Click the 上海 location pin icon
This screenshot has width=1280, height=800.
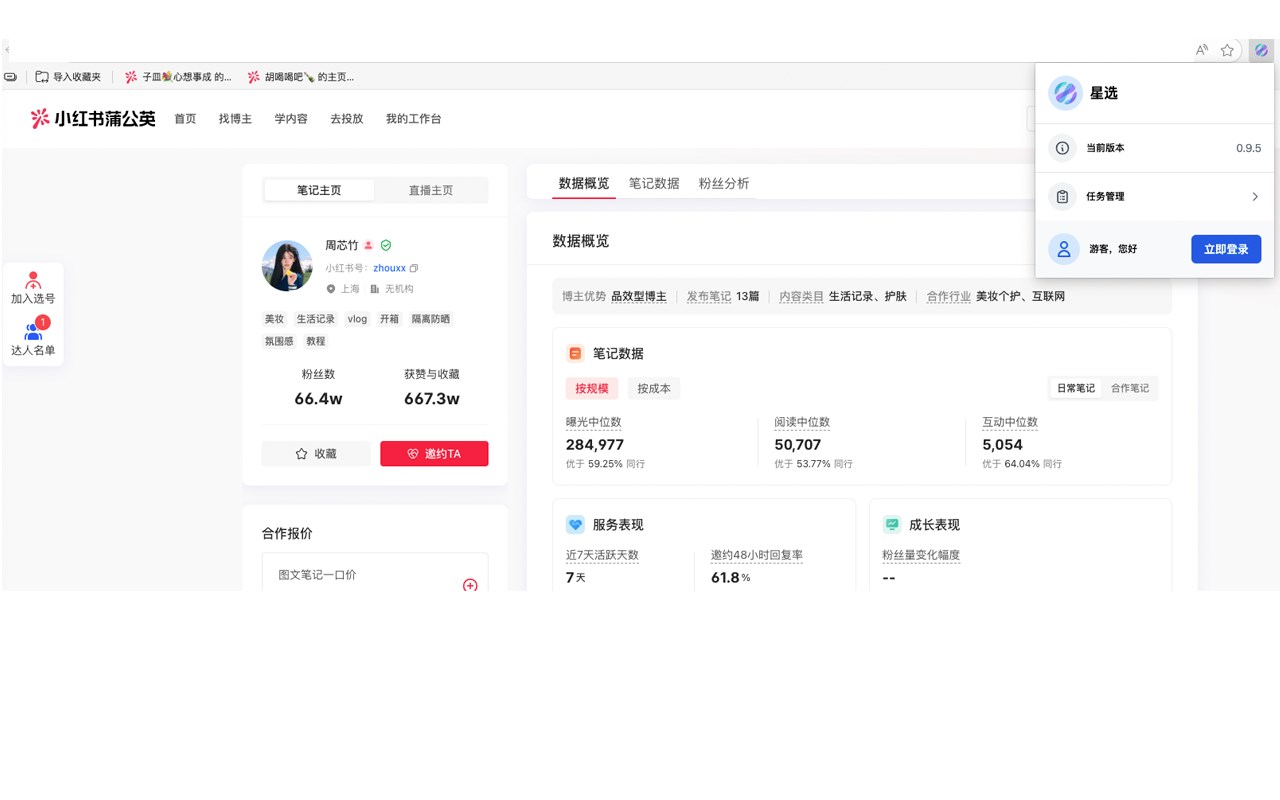(x=331, y=289)
